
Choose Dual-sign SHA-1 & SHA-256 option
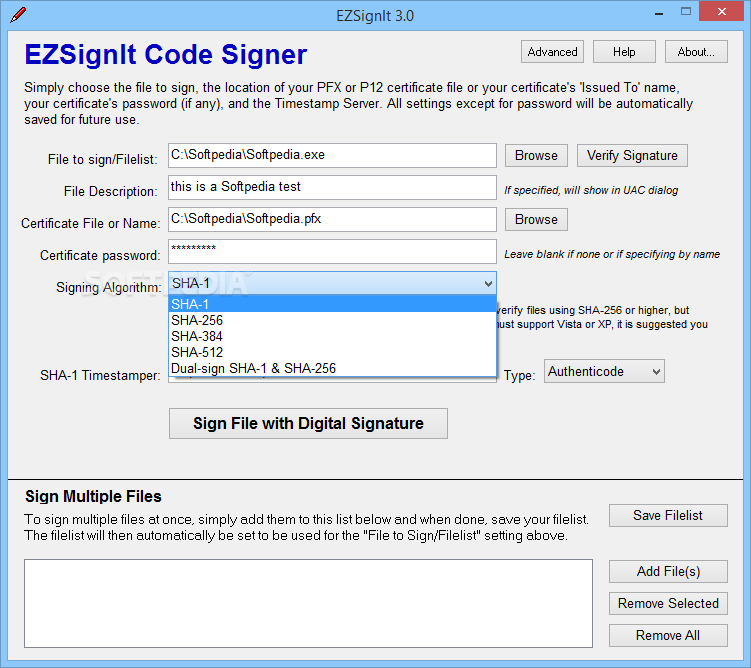pos(332,368)
